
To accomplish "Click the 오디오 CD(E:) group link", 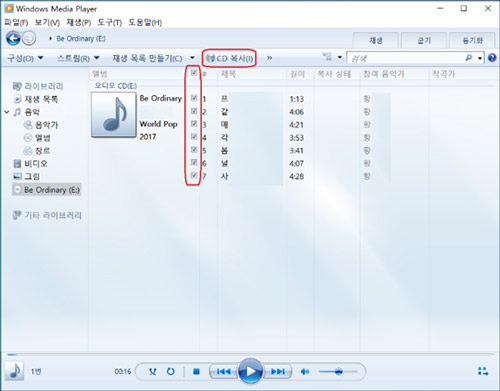I will (115, 86).
